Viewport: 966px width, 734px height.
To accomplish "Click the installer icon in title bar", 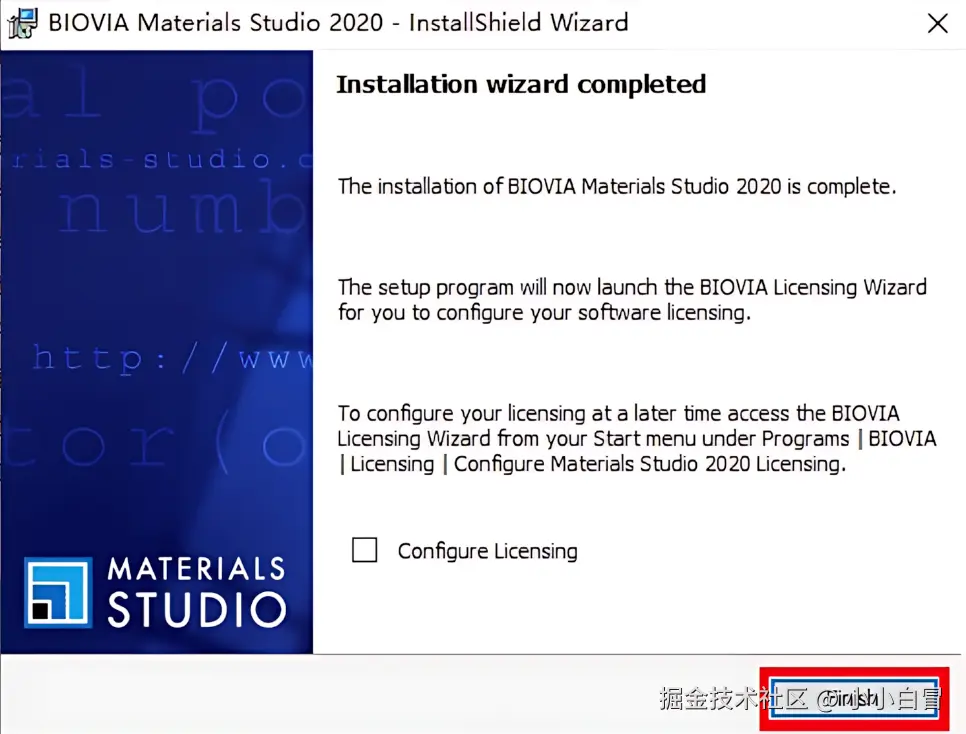I will (22, 23).
